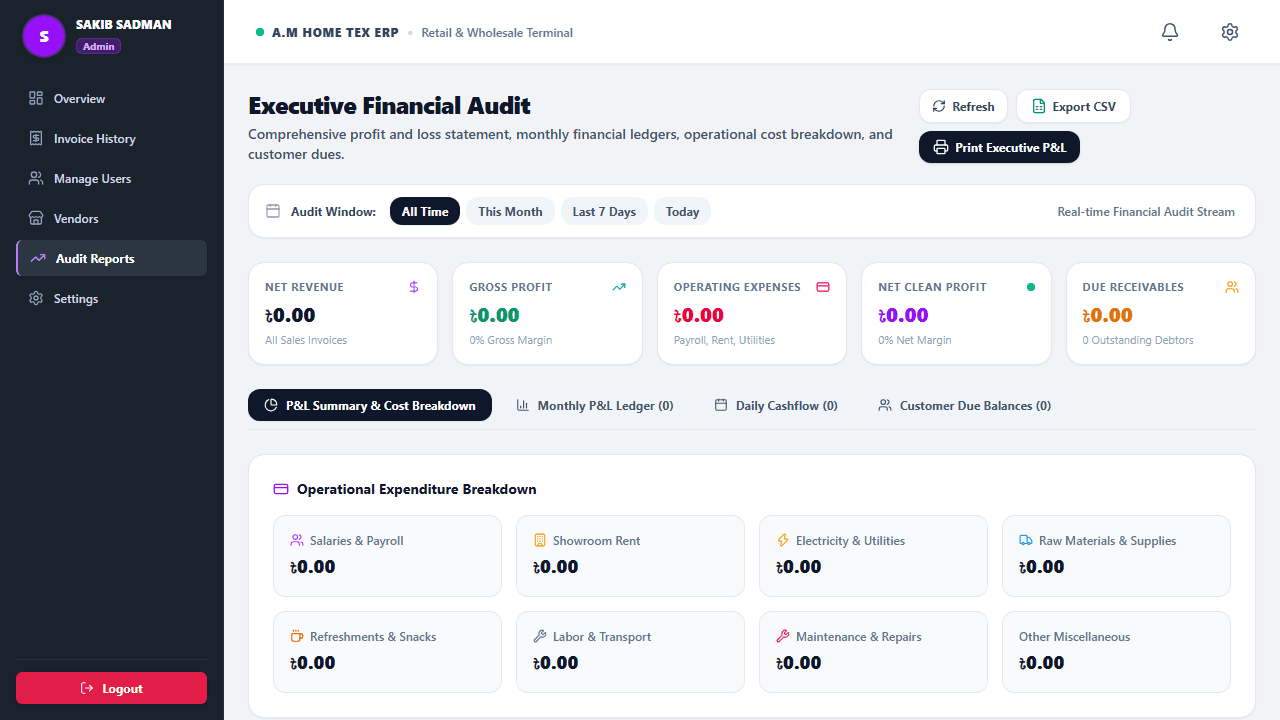Select This Month audit window
Viewport: 1280px width, 720px height.
coord(510,211)
